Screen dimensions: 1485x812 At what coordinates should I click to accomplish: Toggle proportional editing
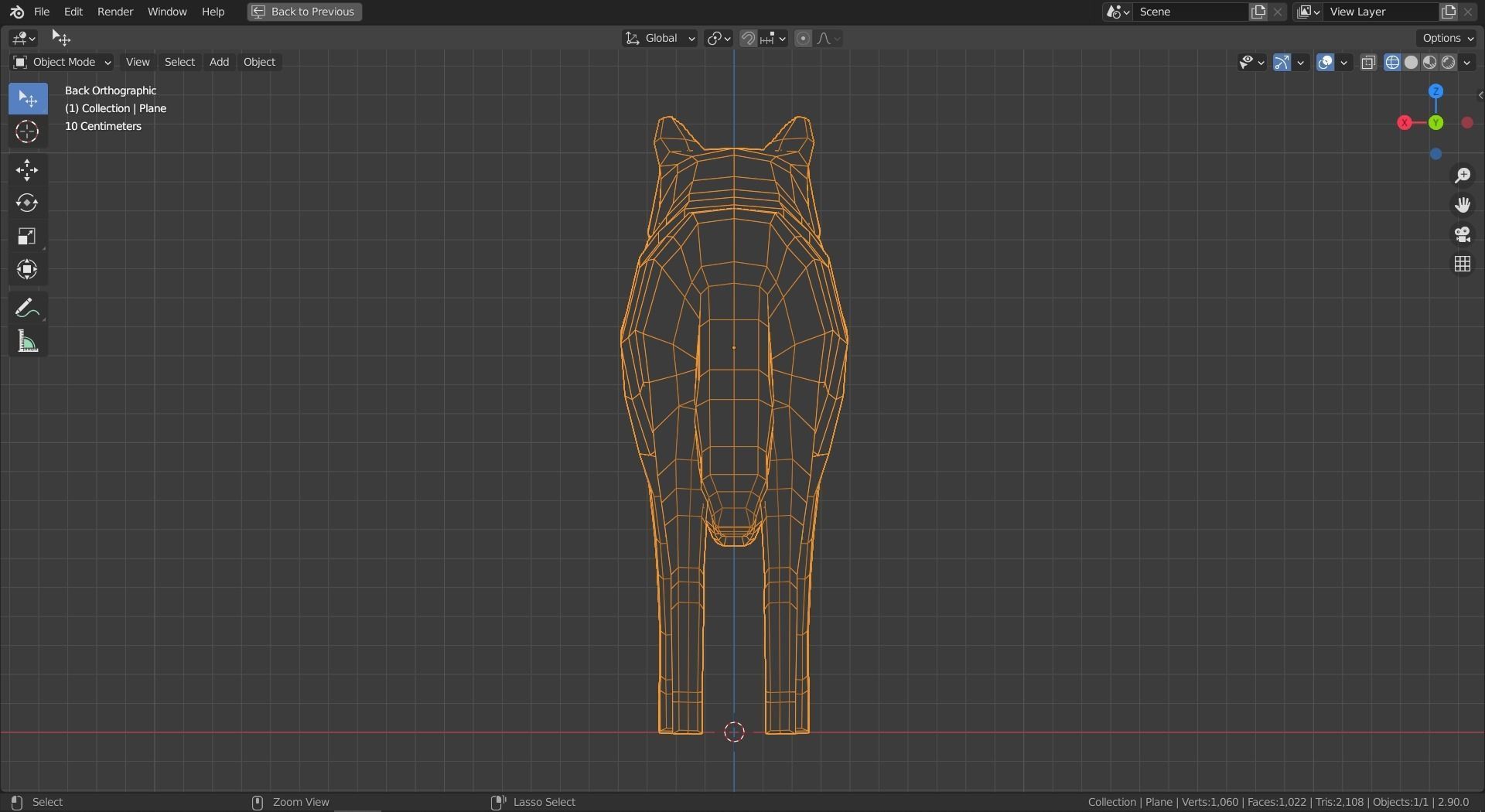[803, 39]
